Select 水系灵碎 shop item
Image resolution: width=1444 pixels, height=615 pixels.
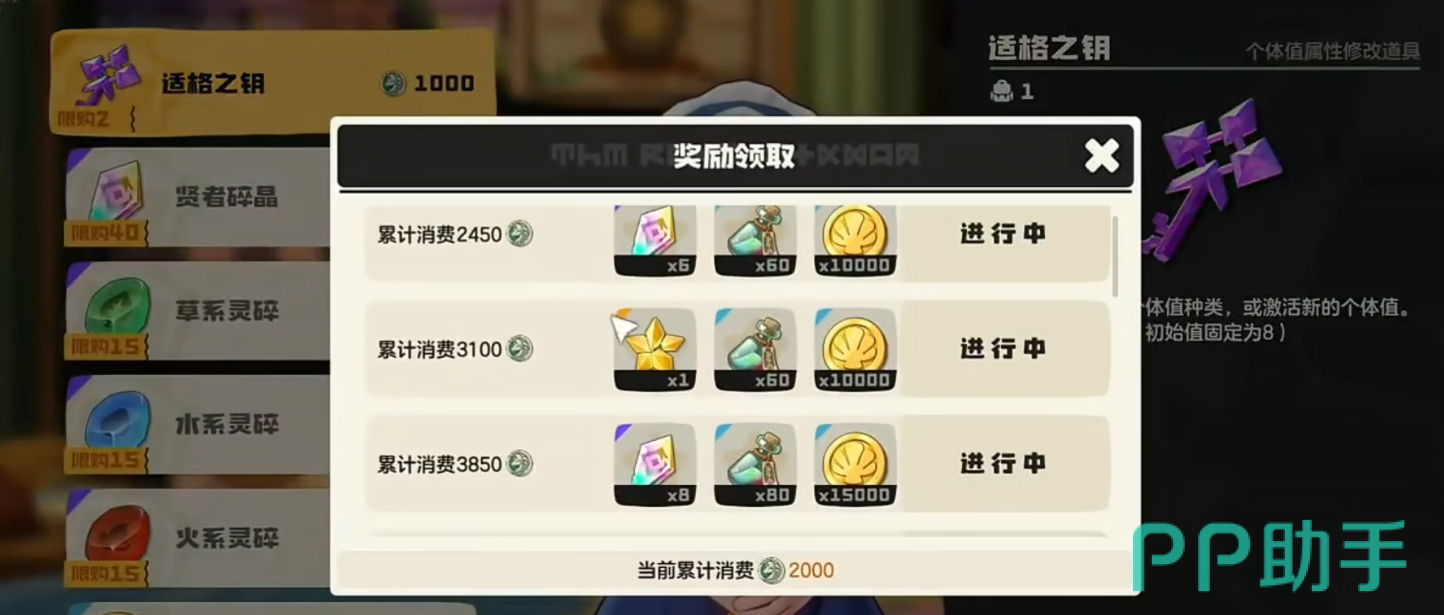200,424
